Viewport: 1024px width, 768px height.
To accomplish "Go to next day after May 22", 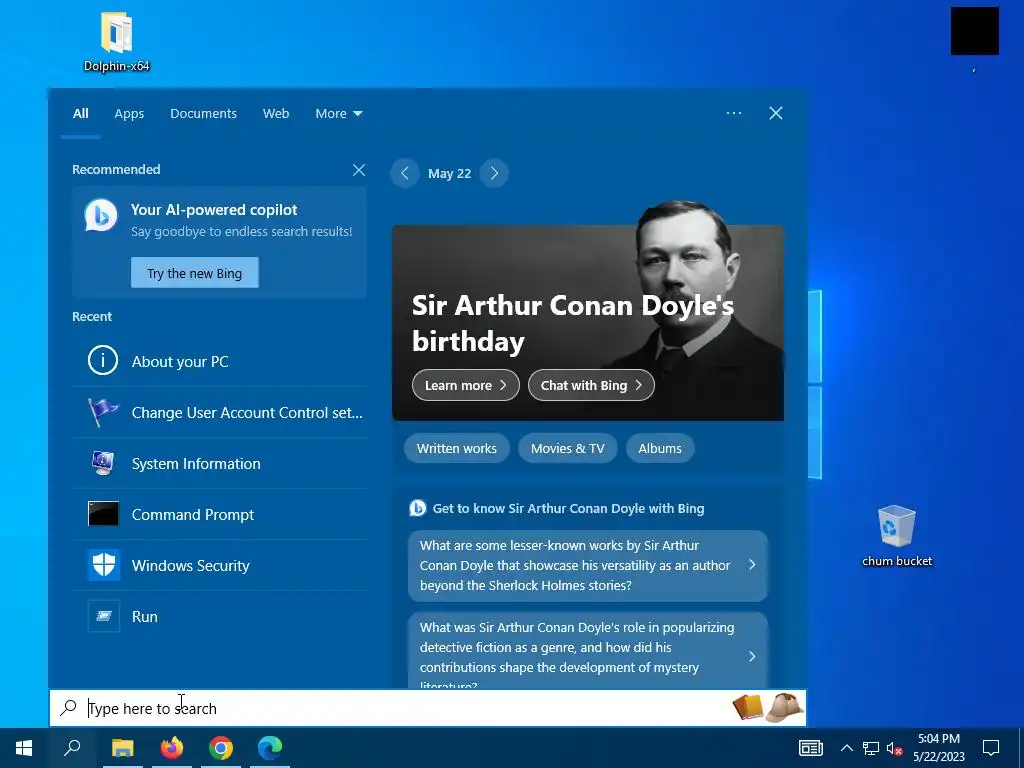I will tap(494, 173).
